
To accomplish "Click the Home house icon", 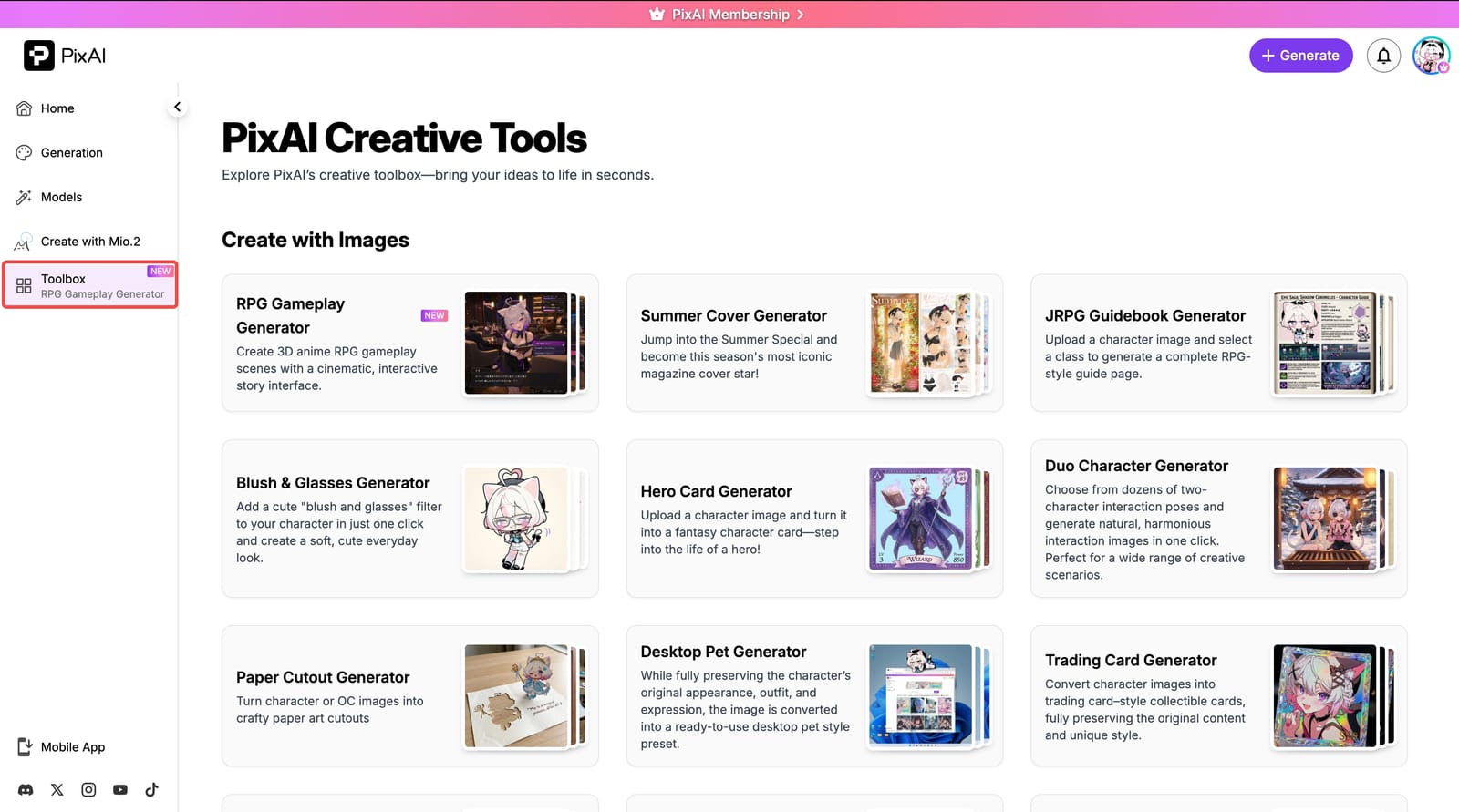I will tap(25, 108).
